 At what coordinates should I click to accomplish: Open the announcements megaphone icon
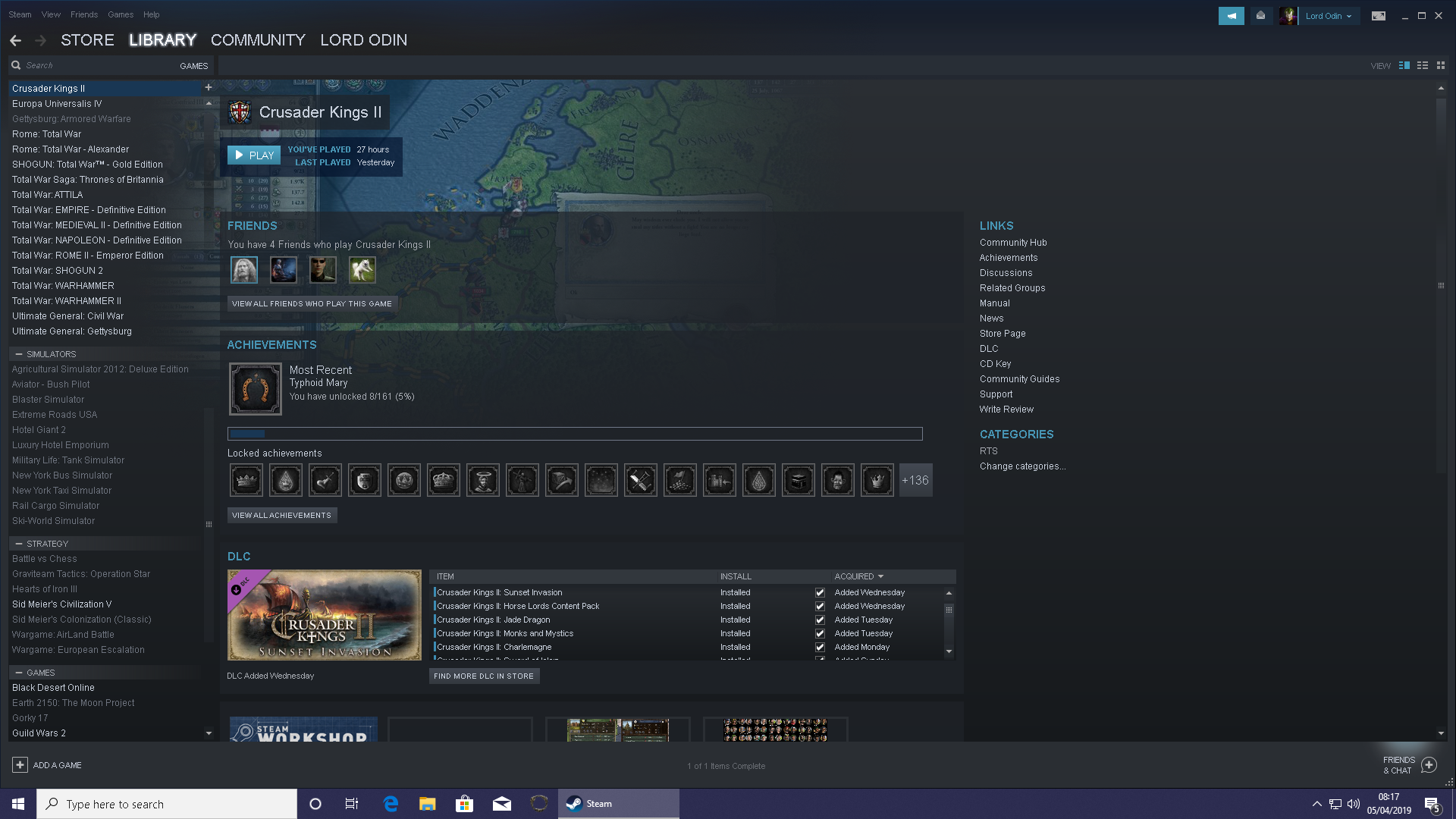[x=1231, y=16]
